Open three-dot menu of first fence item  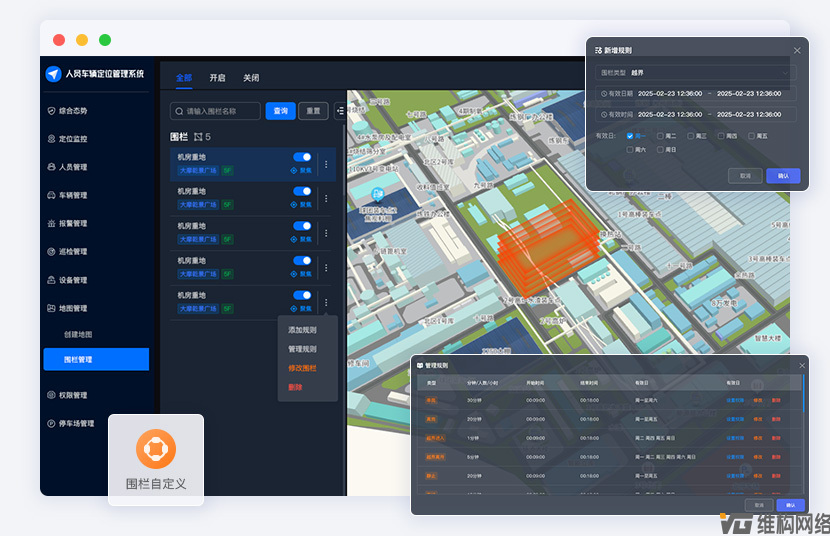[325, 163]
